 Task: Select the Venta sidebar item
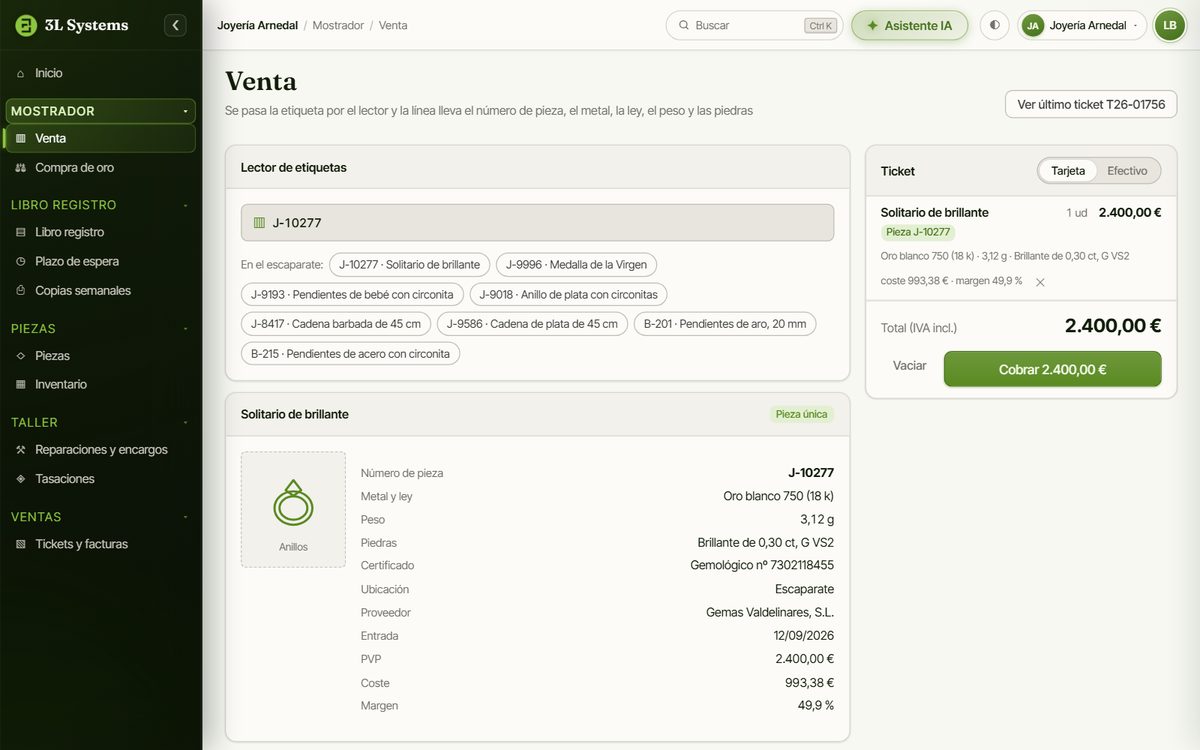tap(101, 138)
